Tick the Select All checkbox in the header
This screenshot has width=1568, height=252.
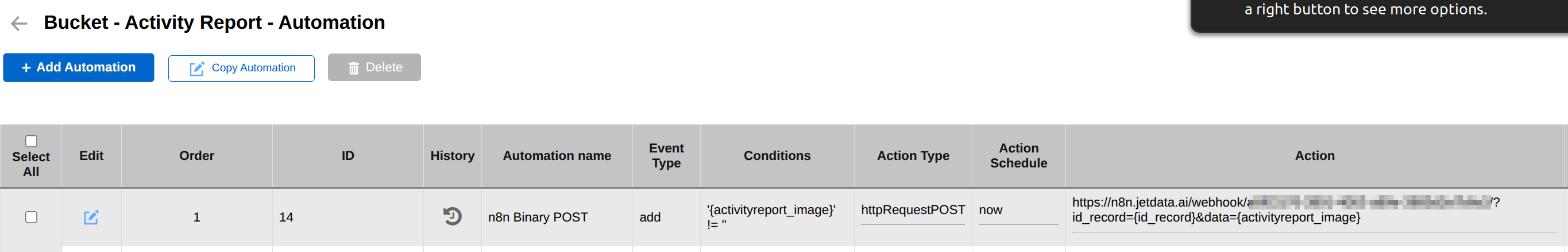(x=31, y=142)
